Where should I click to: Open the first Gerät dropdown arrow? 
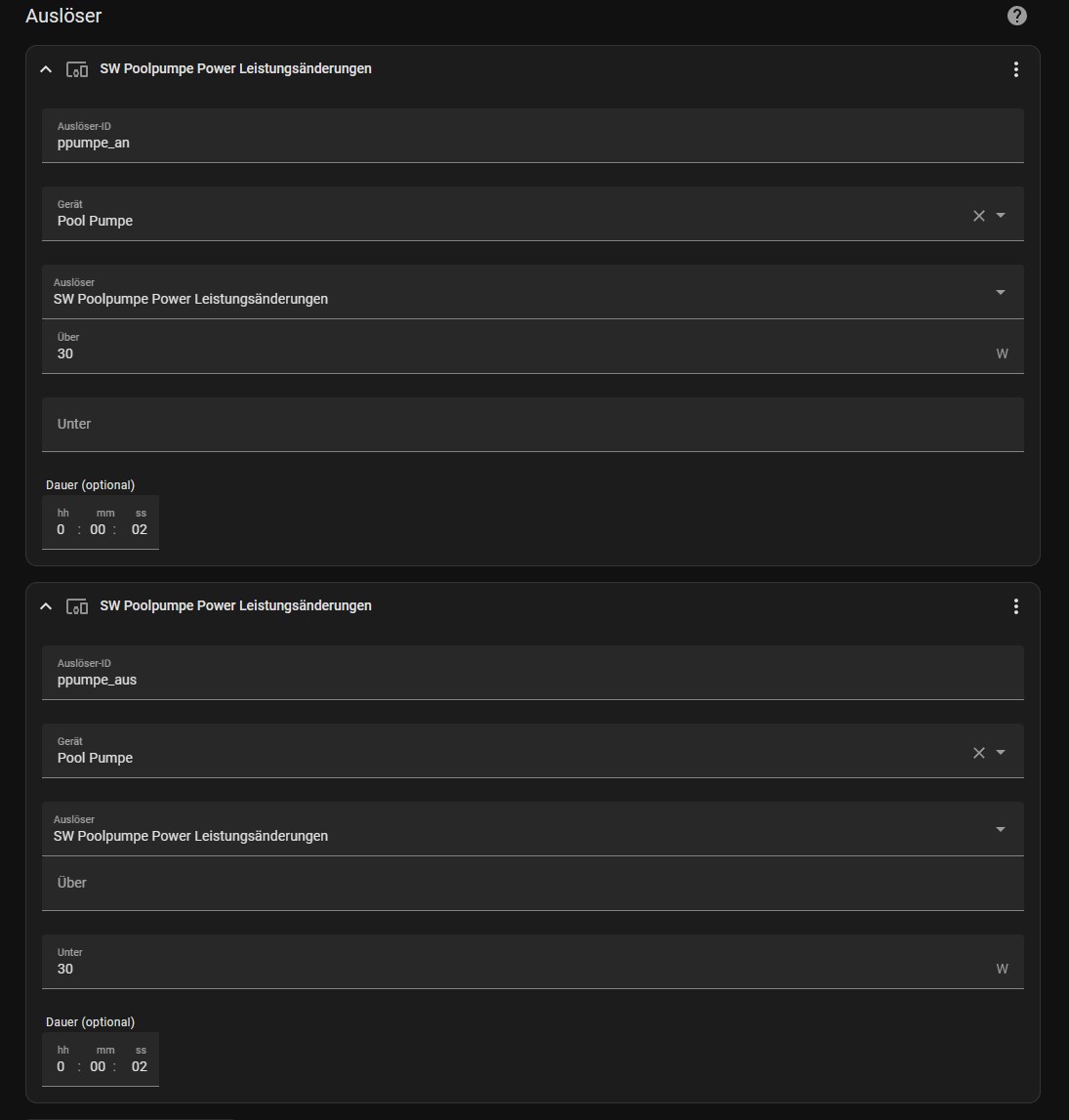1001,216
